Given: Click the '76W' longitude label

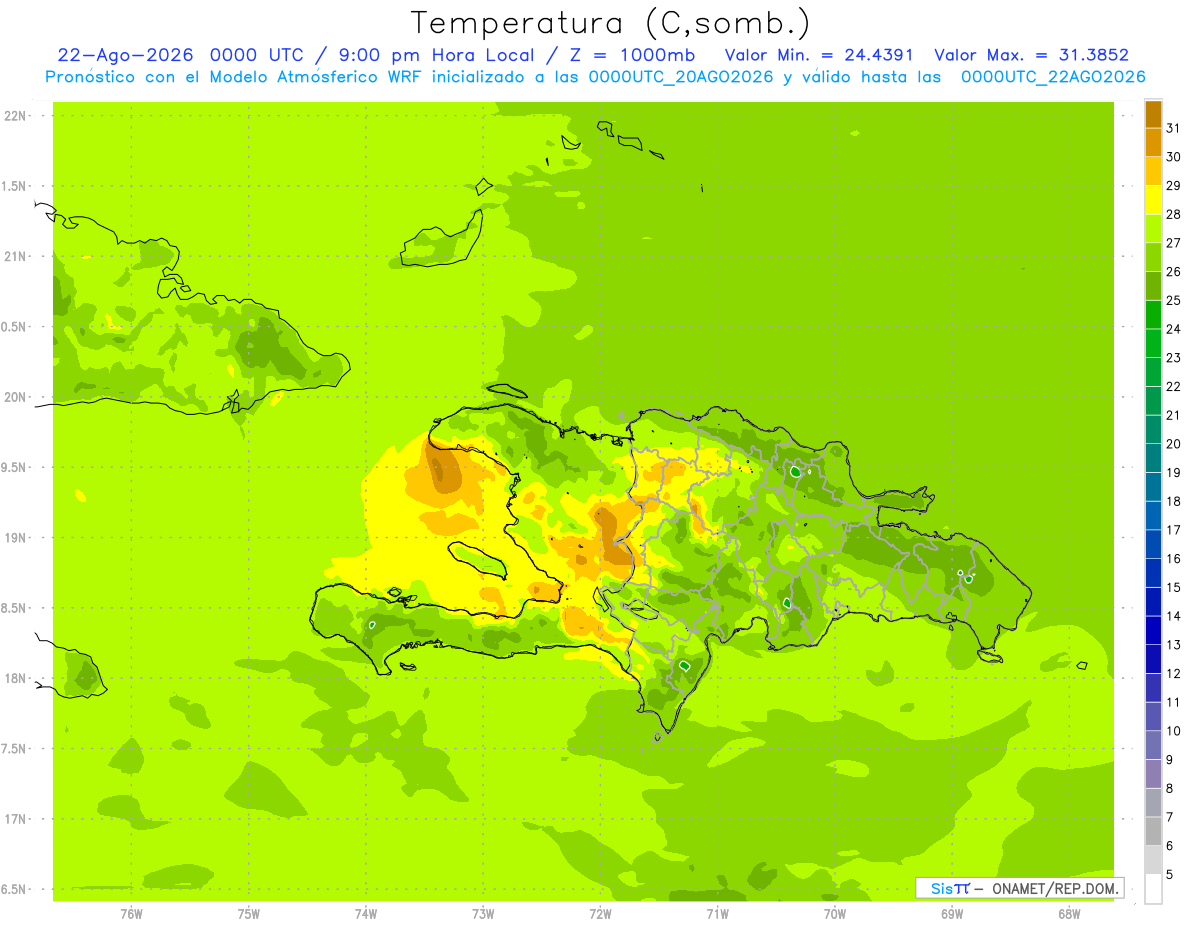Looking at the screenshot, I should 131,914.
